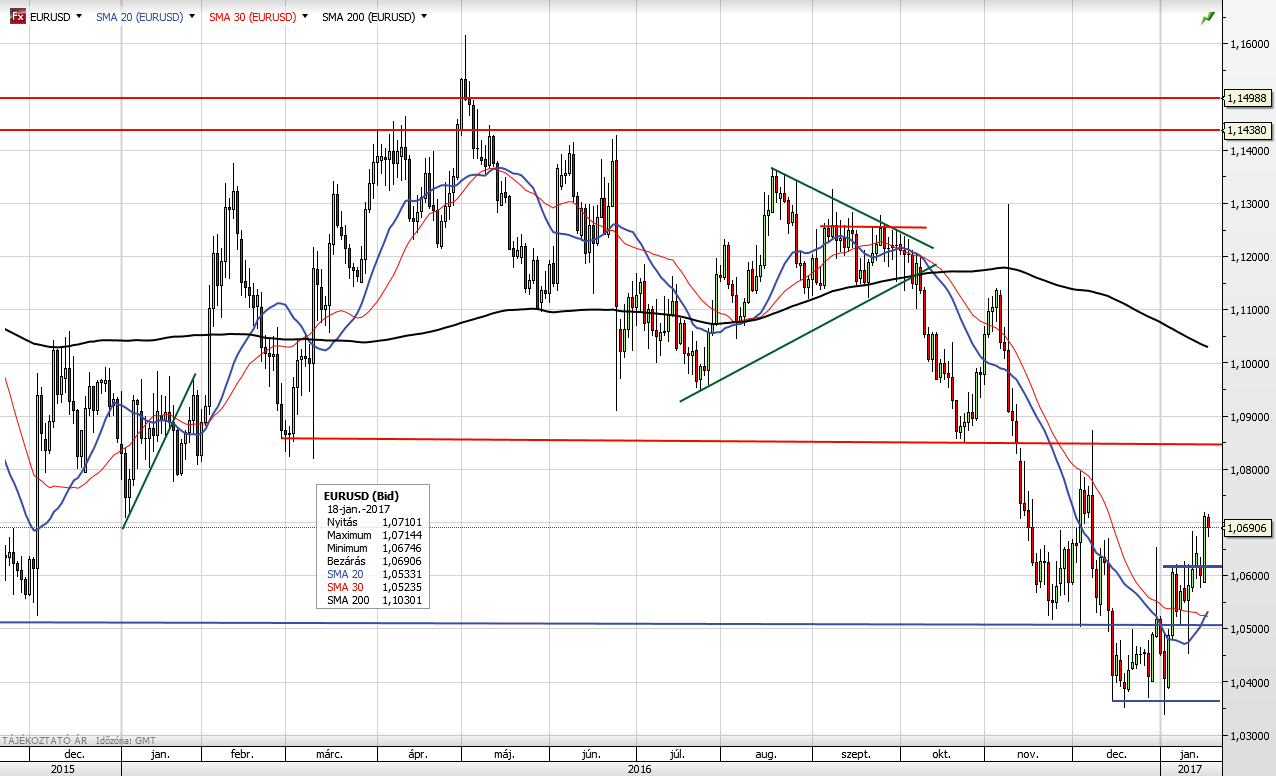Image resolution: width=1276 pixels, height=776 pixels.
Task: Click the 1,03000 price axis label
Action: pyautogui.click(x=1251, y=736)
